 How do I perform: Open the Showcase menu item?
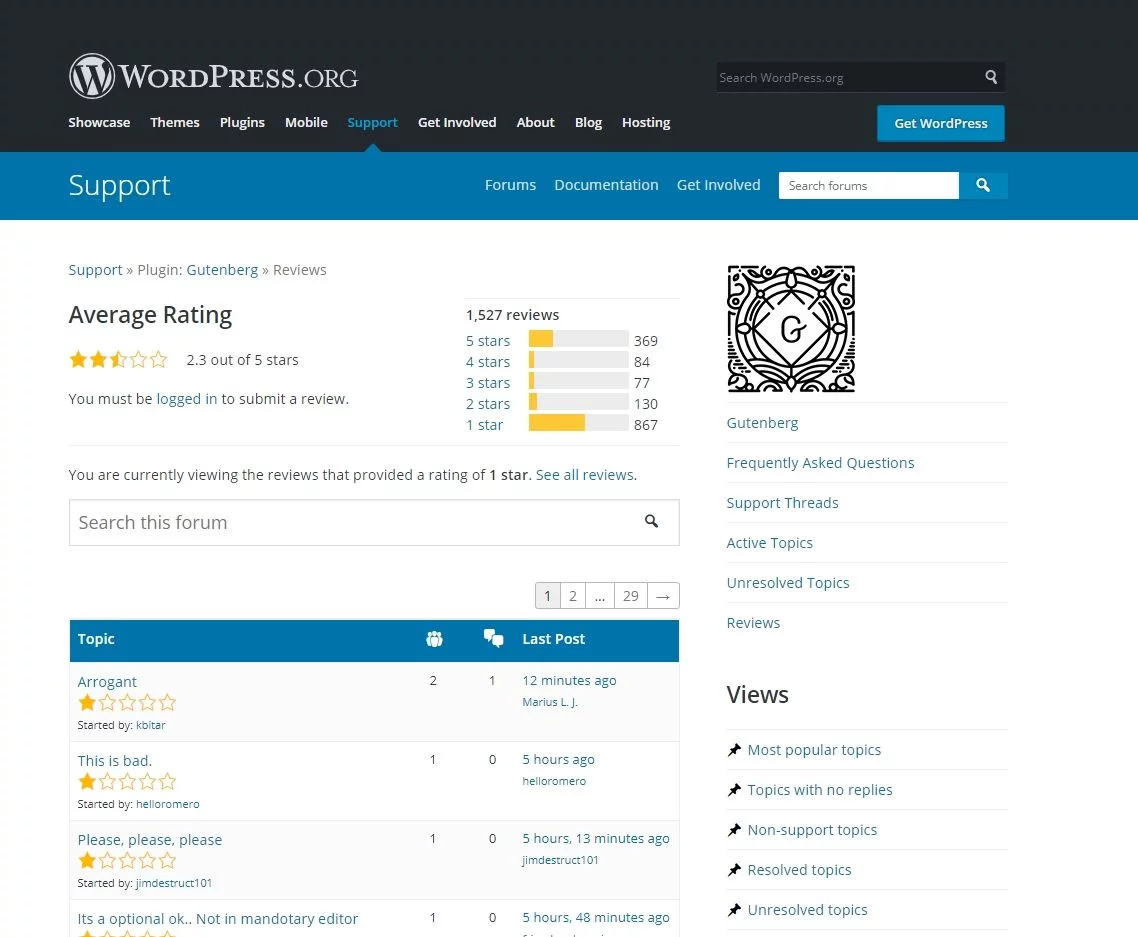99,123
